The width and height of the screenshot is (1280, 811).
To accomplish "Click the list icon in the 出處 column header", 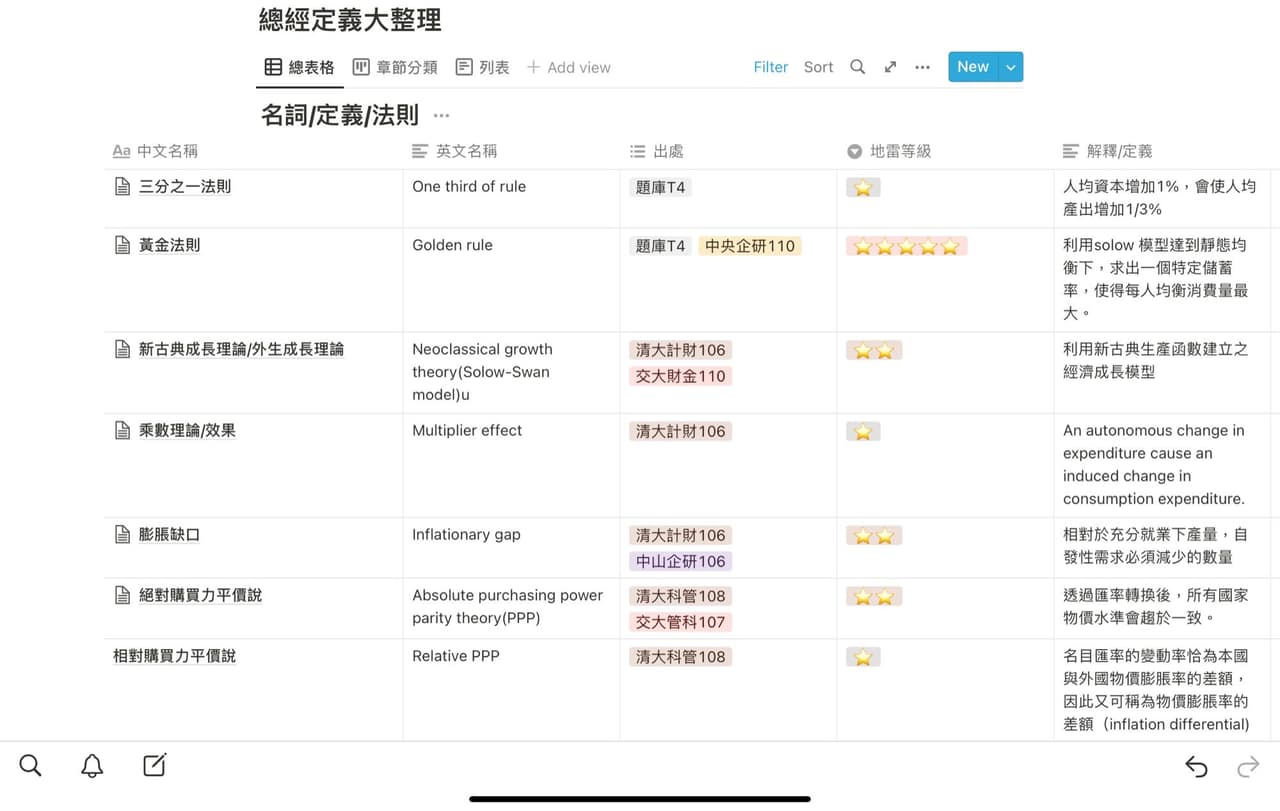I will coord(637,151).
